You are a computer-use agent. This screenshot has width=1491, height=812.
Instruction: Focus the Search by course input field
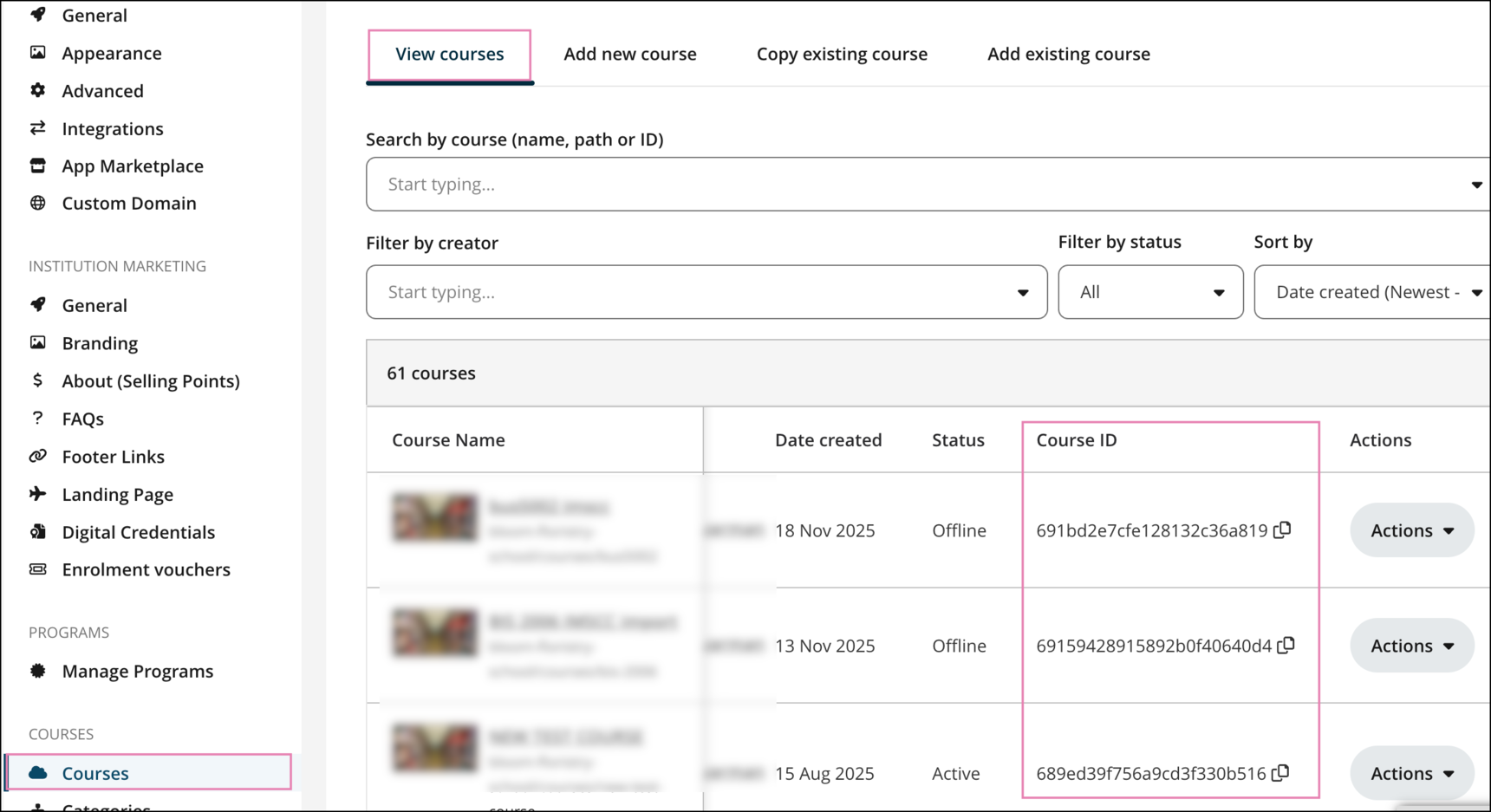[919, 184]
